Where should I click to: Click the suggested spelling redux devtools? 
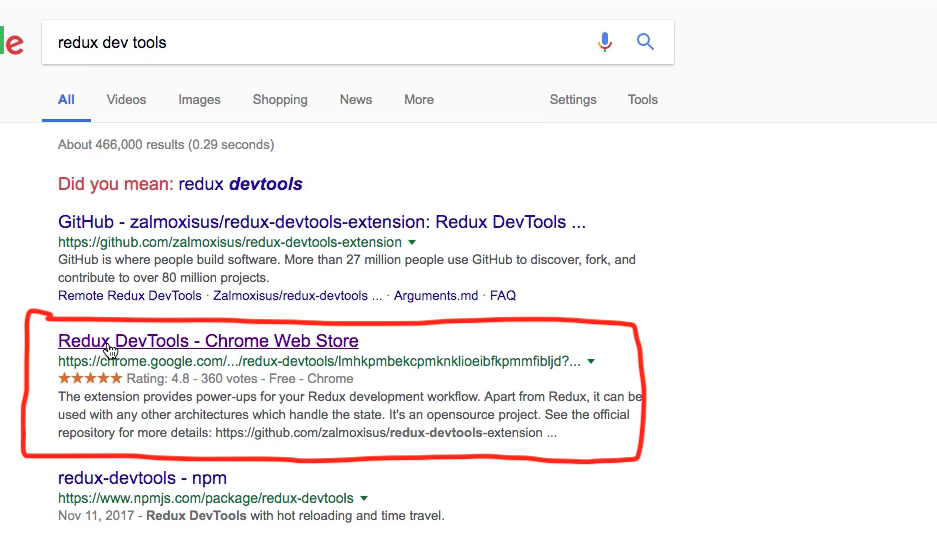pyautogui.click(x=240, y=184)
